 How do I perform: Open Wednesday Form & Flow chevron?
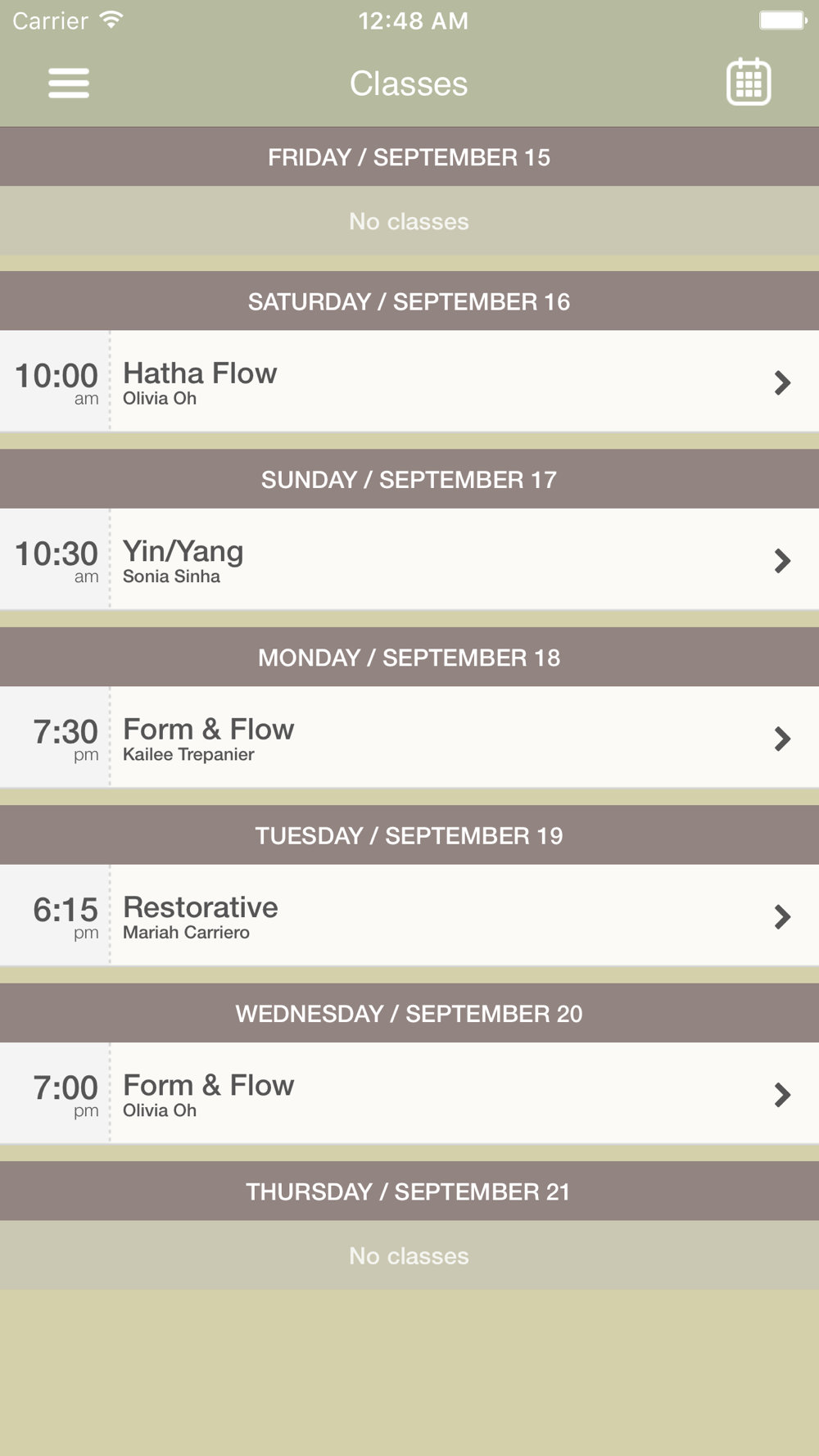[x=782, y=1094]
